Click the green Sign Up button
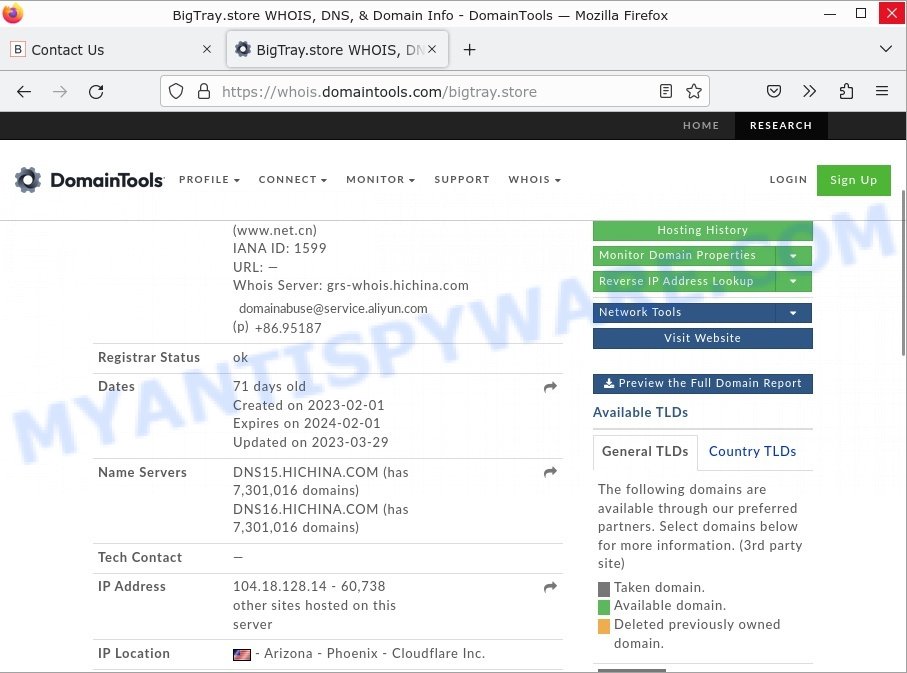This screenshot has width=907, height=673. point(853,180)
